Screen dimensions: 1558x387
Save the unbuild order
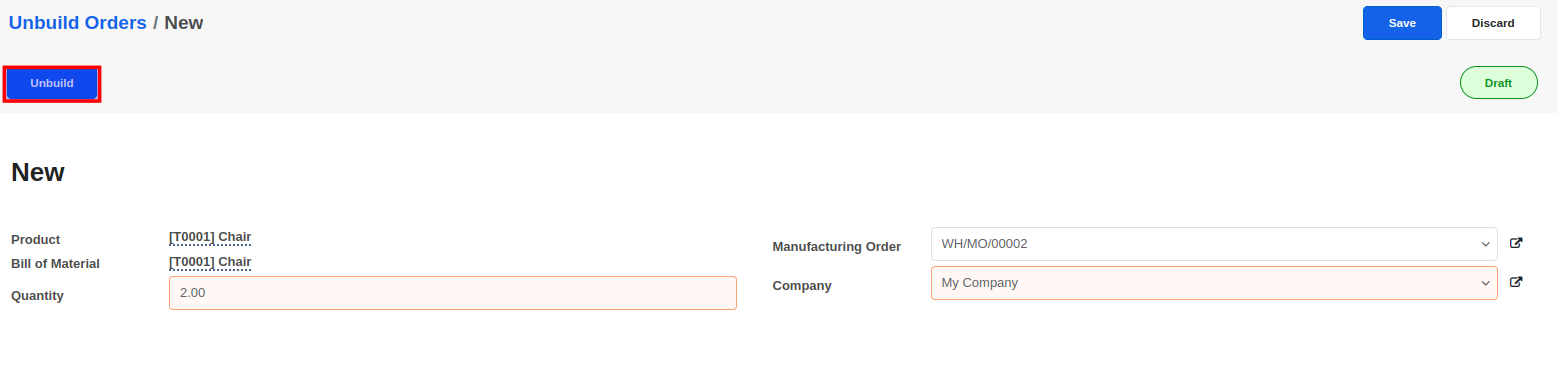(x=1402, y=23)
